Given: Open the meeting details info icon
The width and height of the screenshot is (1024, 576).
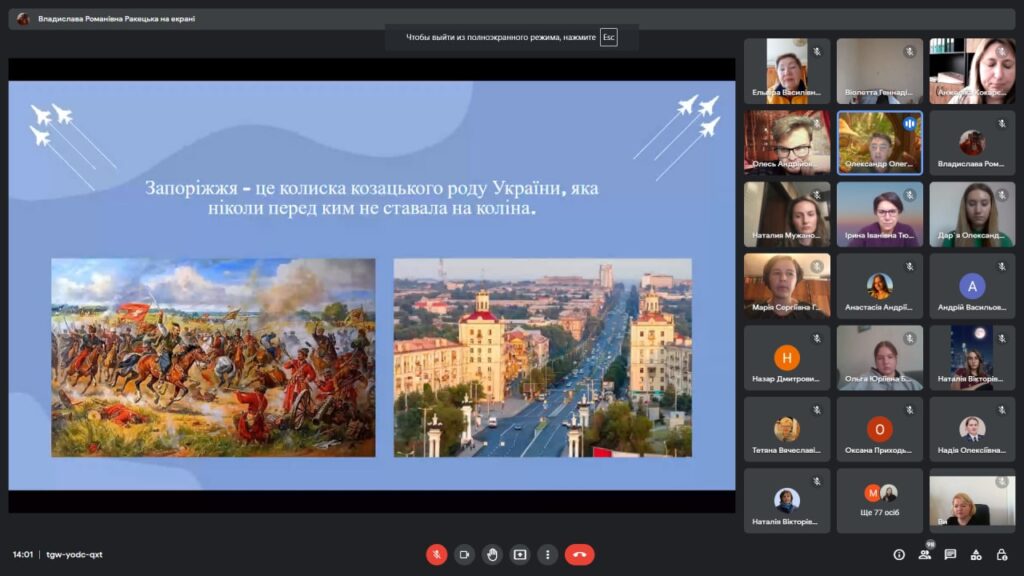Looking at the screenshot, I should 899,554.
